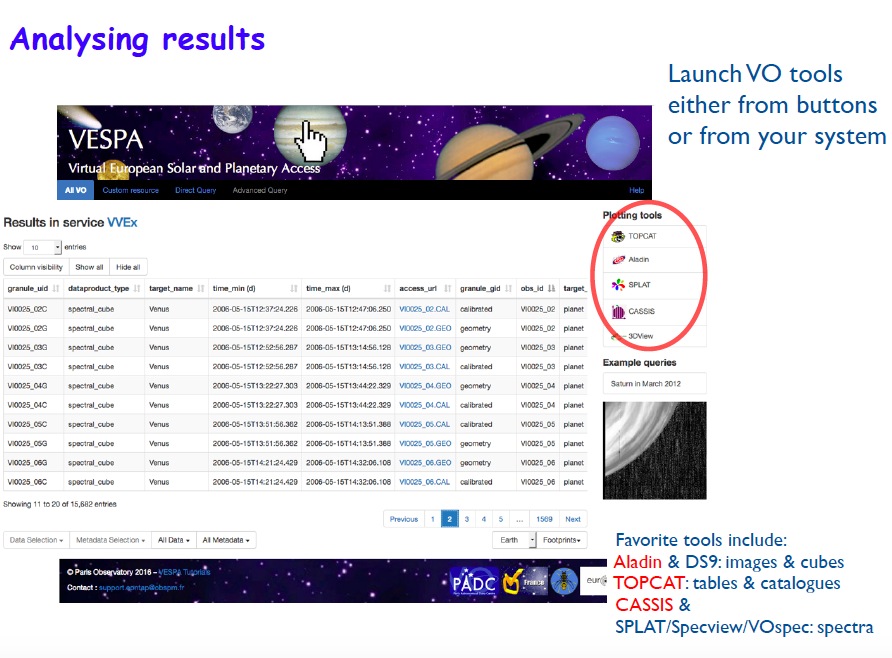Click the support contact email link
Screen dimensions: 892x658
point(142,587)
